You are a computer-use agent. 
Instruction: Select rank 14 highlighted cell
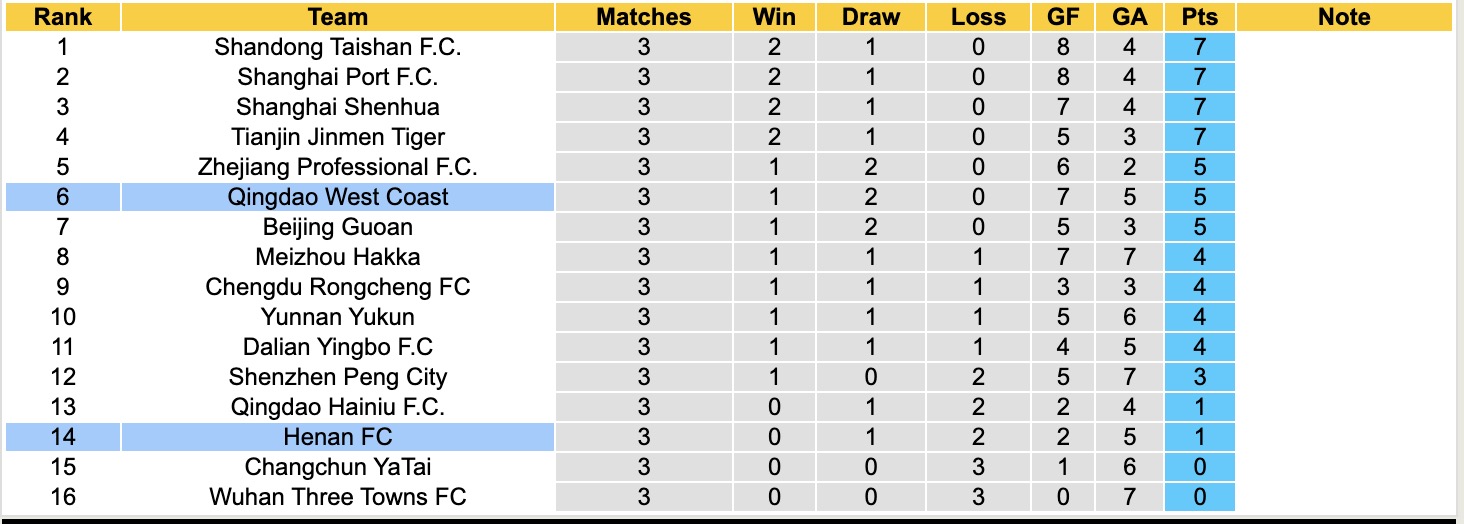pyautogui.click(x=63, y=437)
